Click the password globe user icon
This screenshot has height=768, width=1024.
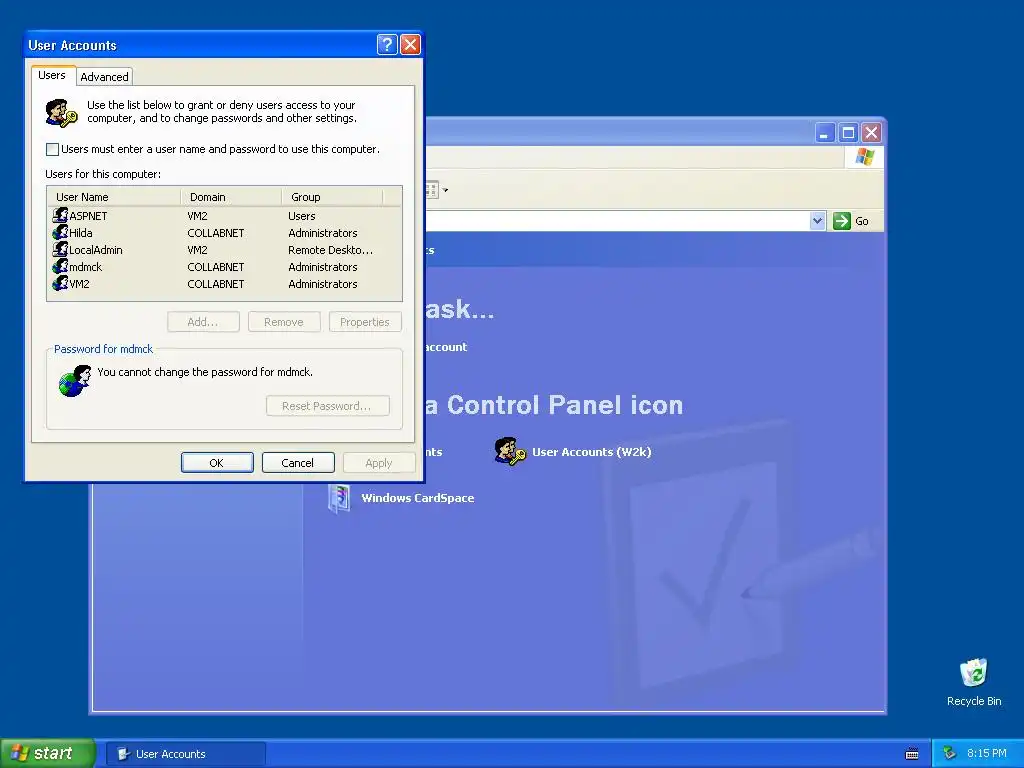tap(74, 381)
